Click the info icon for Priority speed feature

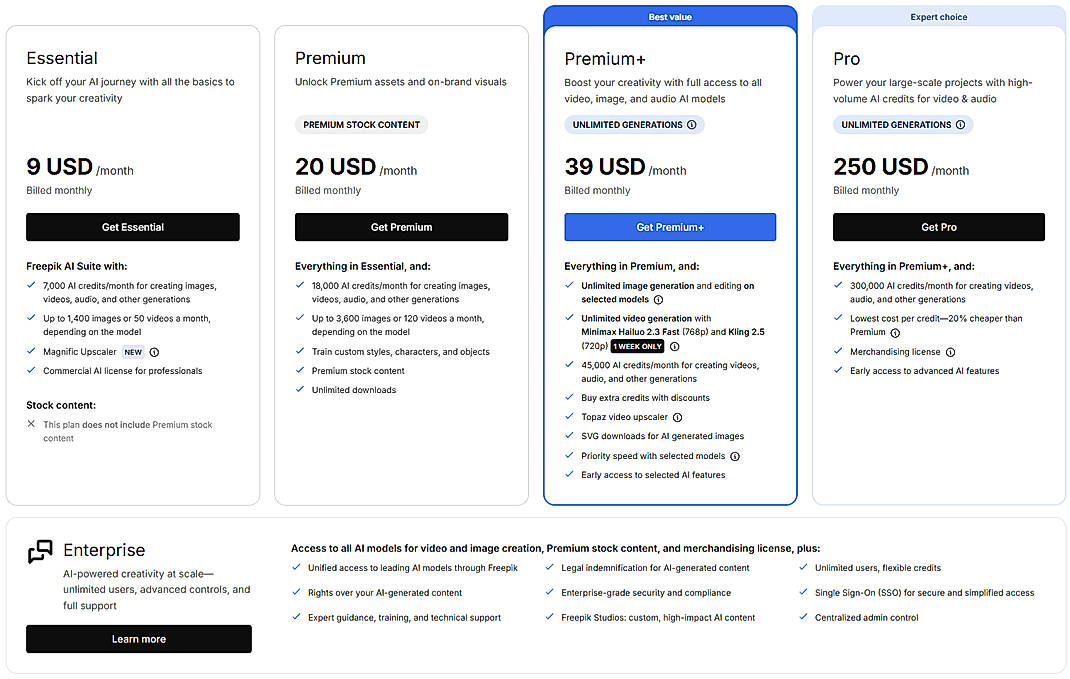[x=735, y=456]
